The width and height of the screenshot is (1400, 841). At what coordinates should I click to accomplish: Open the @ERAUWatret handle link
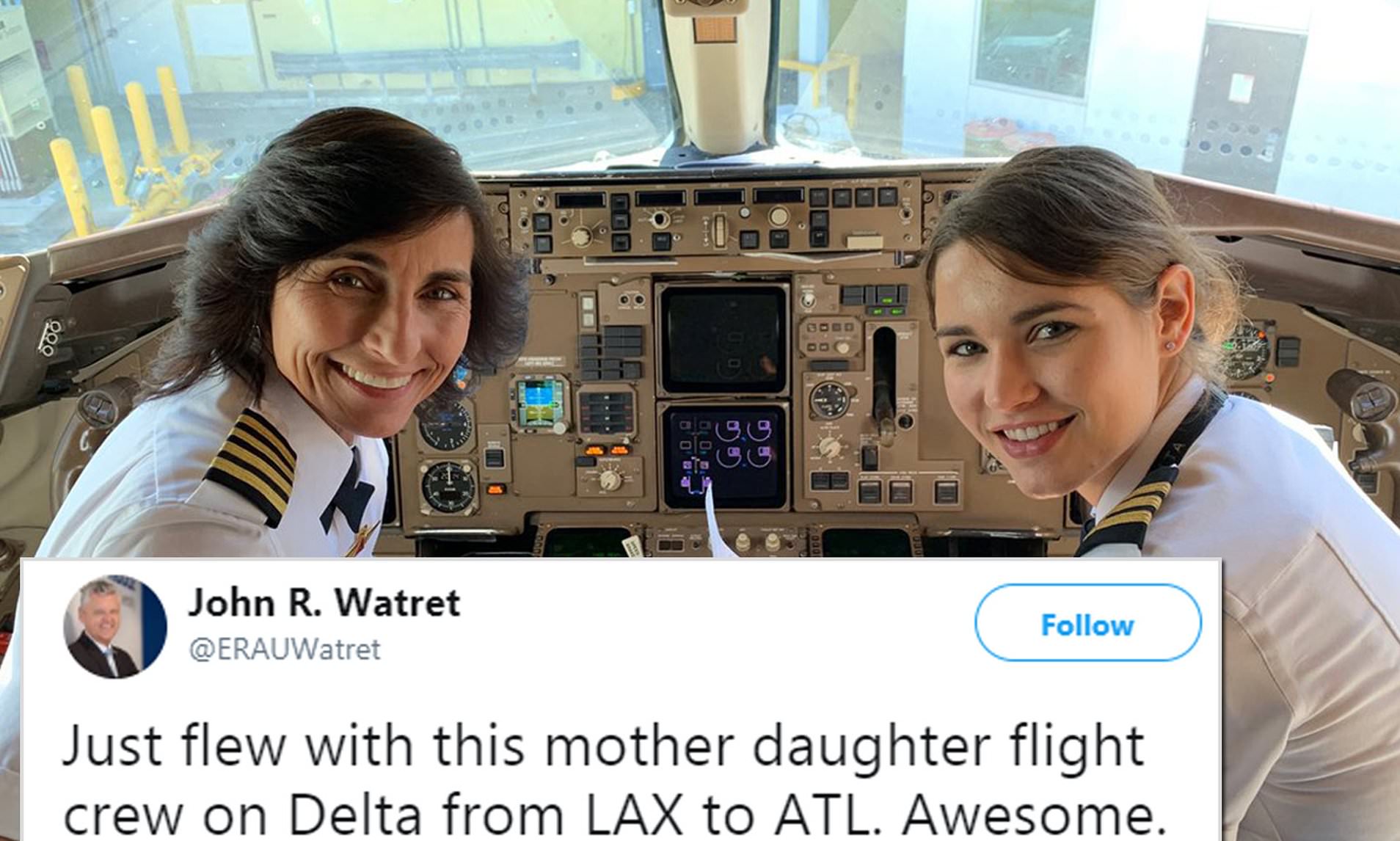(285, 649)
